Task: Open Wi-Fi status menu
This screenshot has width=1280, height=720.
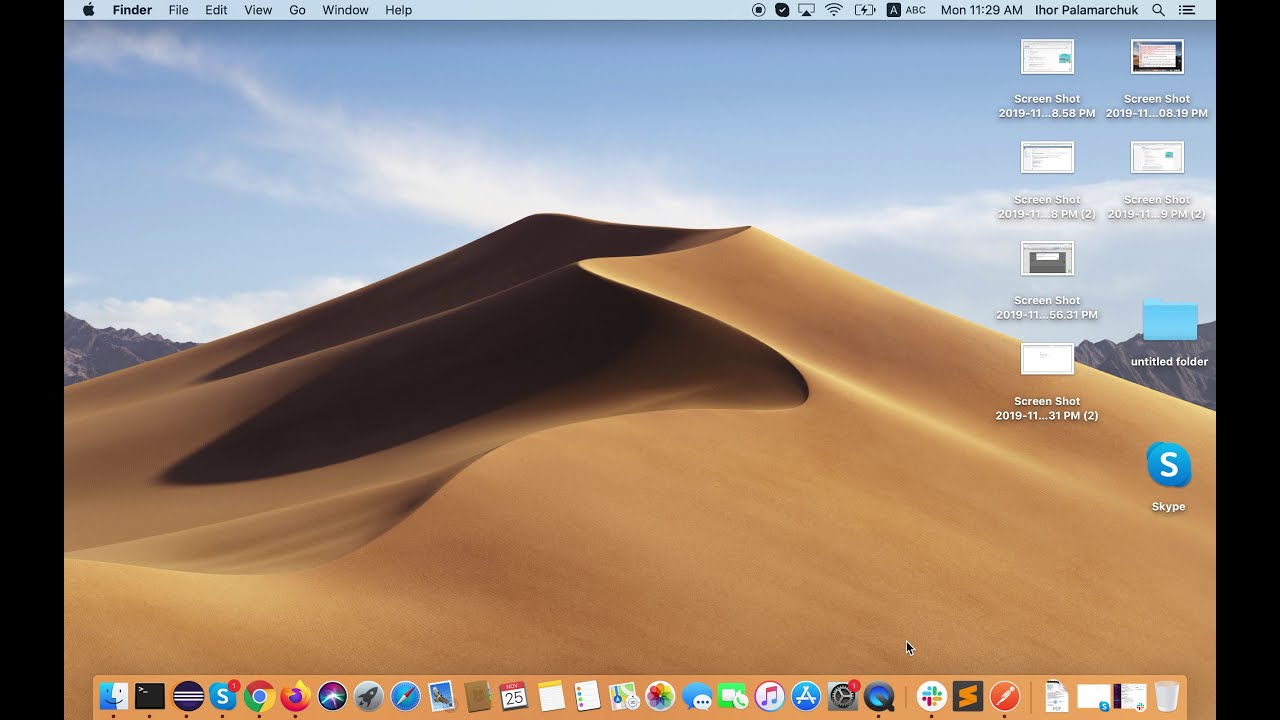Action: (834, 10)
